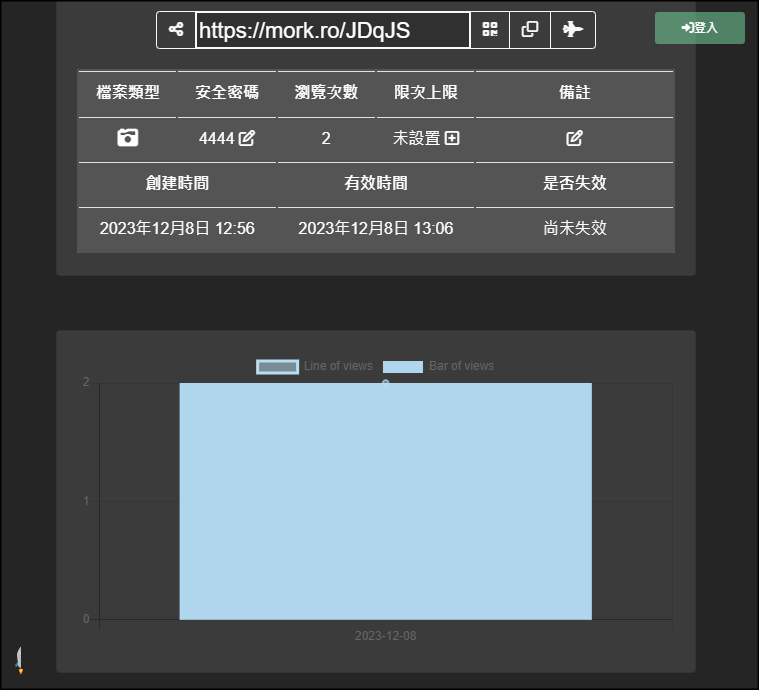Viewport: 759px width, 690px height.
Task: Select the creation time 12:56 cell
Action: [x=177, y=228]
